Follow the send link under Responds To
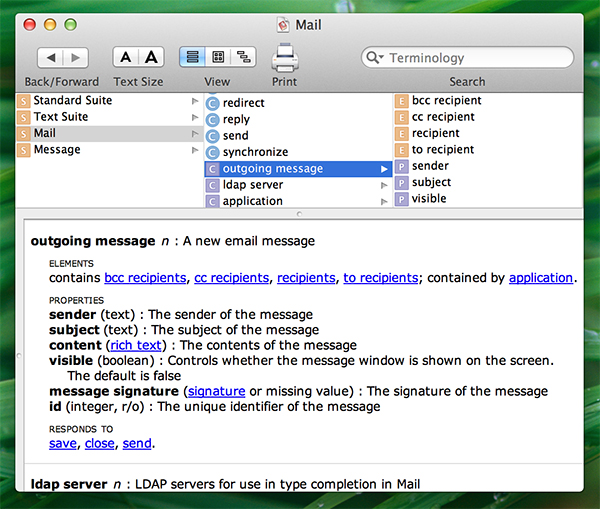Screen dimensions: 600x509 pyautogui.click(x=137, y=443)
